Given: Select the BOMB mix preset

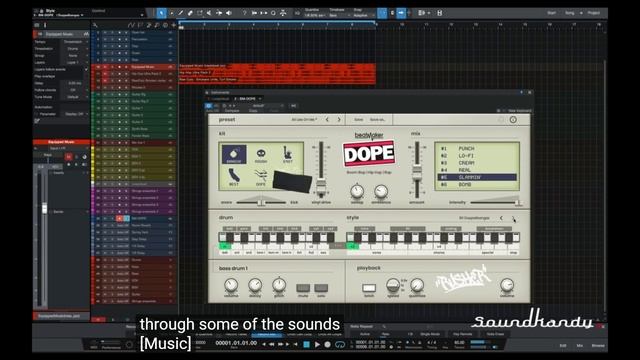Looking at the screenshot, I should [477, 184].
